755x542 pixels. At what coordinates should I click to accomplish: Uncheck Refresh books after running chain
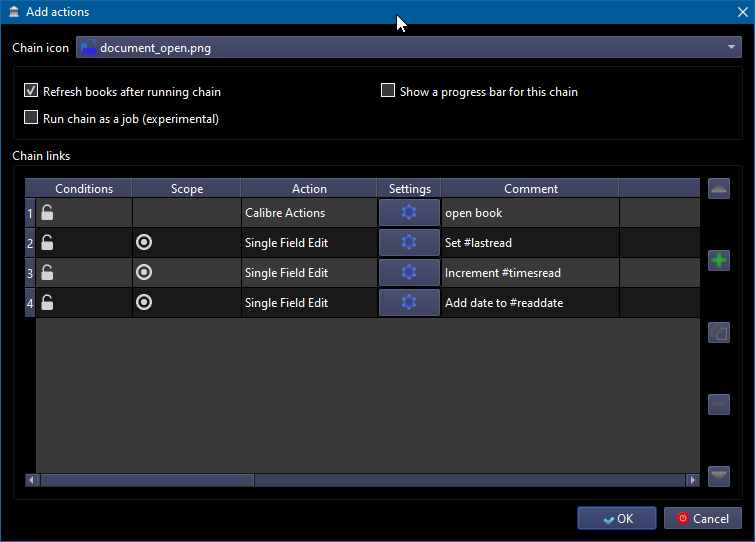(x=31, y=90)
